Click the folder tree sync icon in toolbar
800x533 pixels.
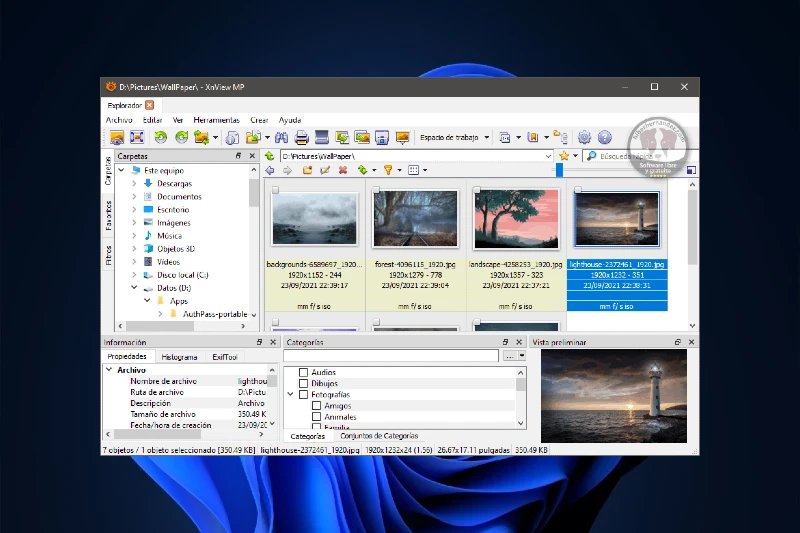[x=561, y=137]
